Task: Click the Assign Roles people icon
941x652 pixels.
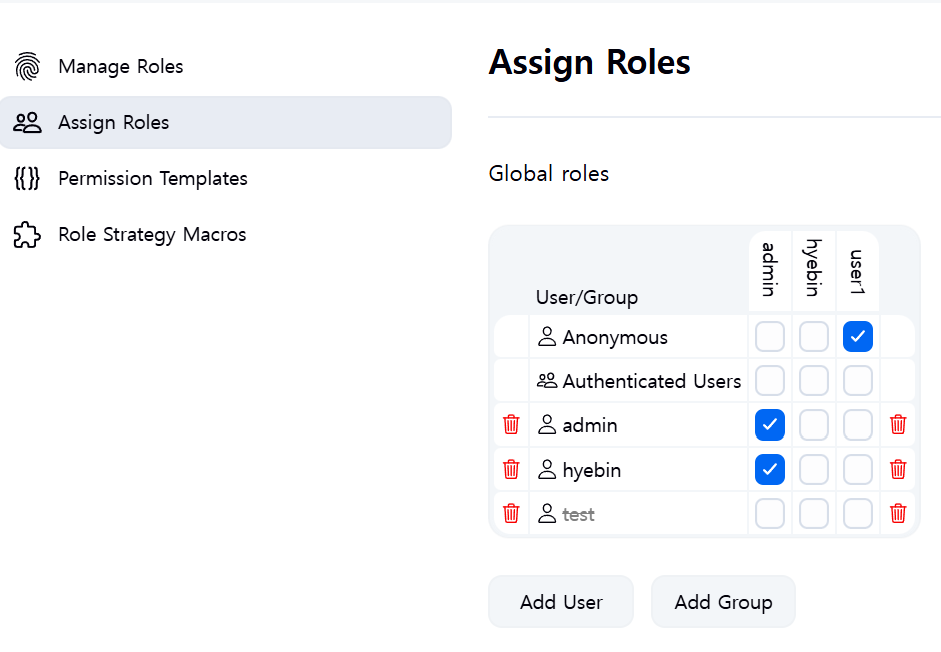Action: coord(27,123)
